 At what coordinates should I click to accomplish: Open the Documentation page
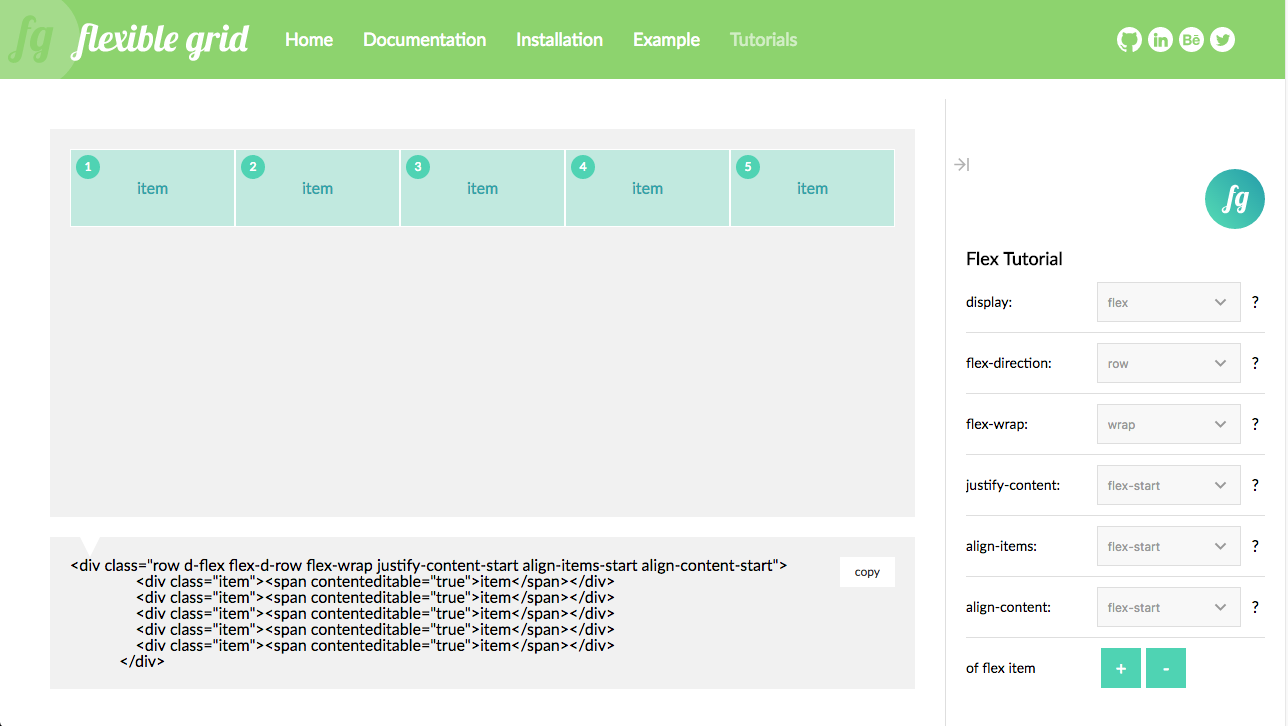coord(425,40)
